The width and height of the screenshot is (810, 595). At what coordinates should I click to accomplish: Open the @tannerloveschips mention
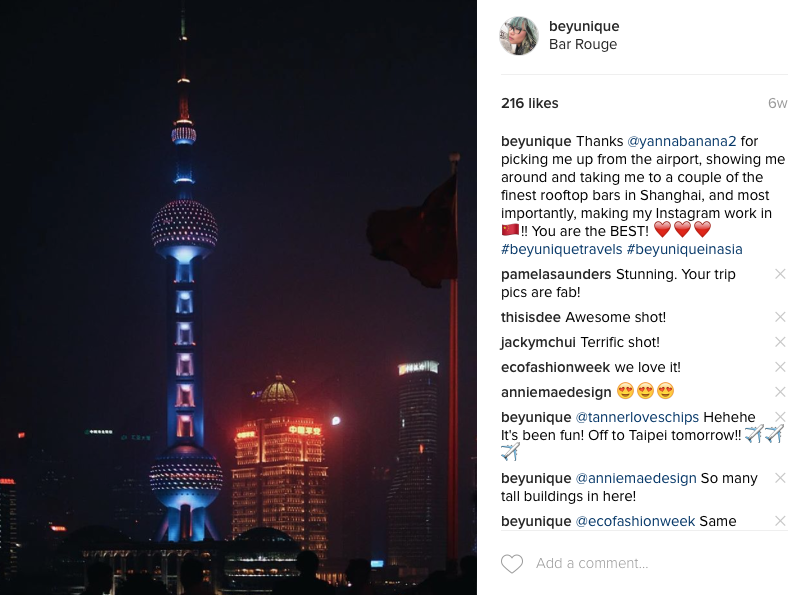coord(637,417)
